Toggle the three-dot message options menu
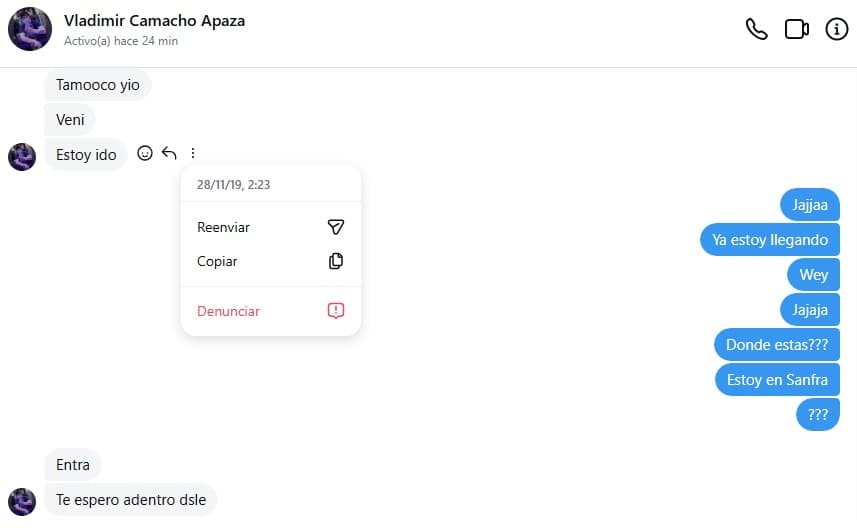This screenshot has height=528, width=857. [193, 153]
